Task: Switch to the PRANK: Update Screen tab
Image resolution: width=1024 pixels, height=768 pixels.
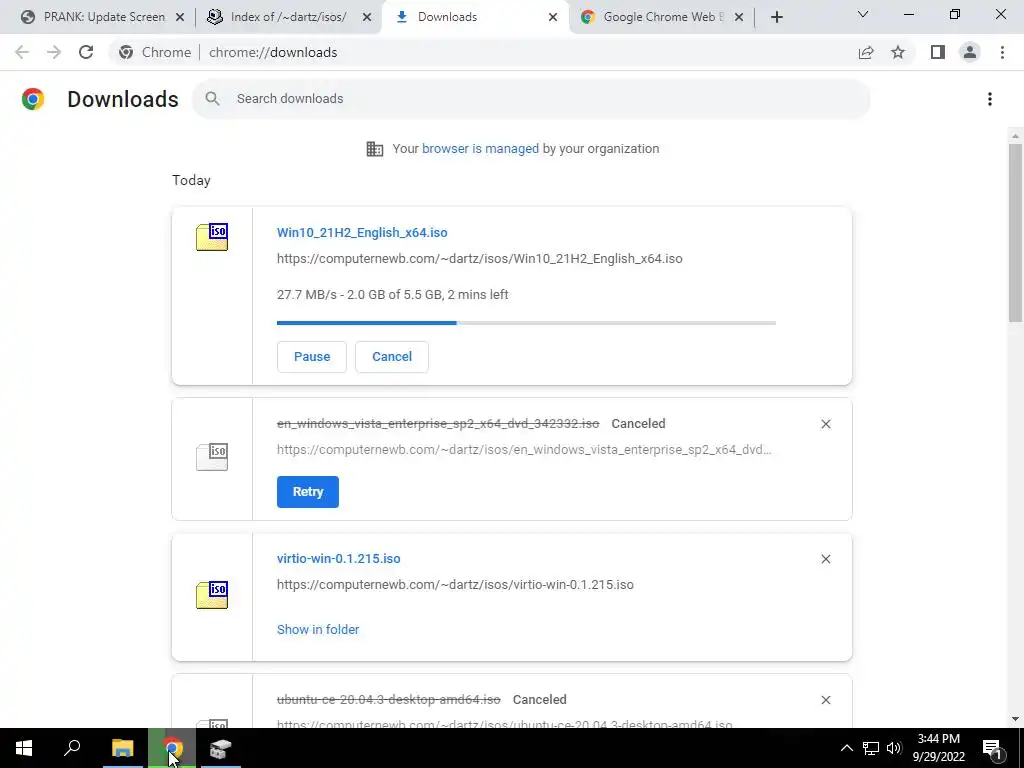Action: pyautogui.click(x=104, y=17)
